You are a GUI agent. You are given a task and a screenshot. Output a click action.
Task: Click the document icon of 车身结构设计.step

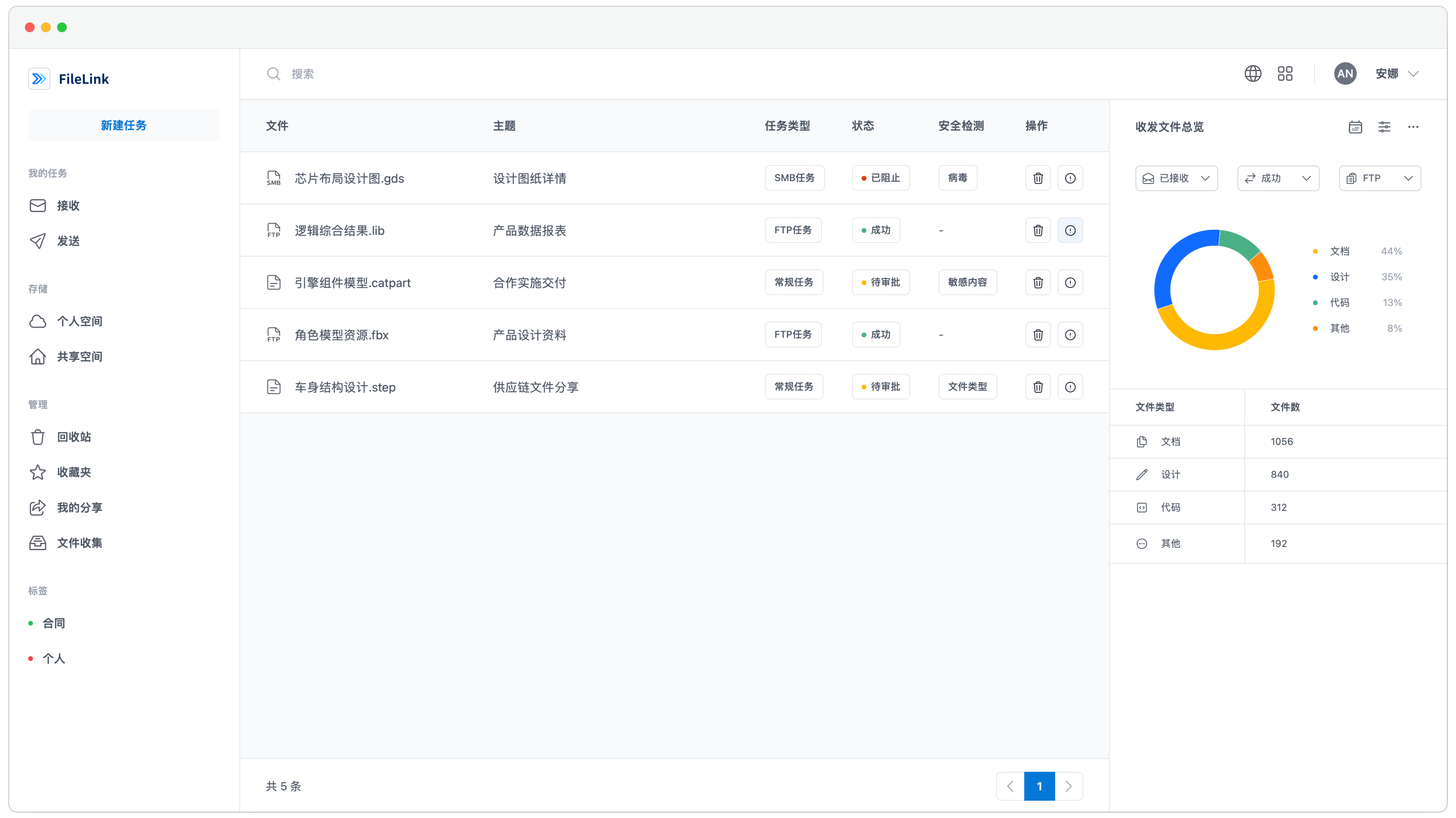pyautogui.click(x=274, y=387)
